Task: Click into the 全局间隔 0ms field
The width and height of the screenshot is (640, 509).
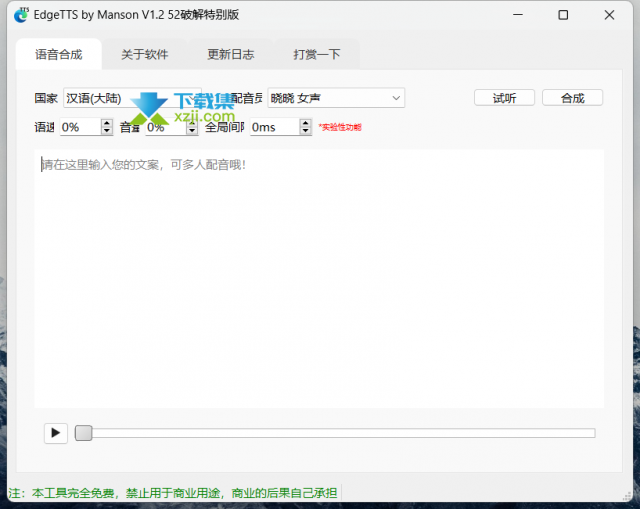Action: click(x=275, y=127)
